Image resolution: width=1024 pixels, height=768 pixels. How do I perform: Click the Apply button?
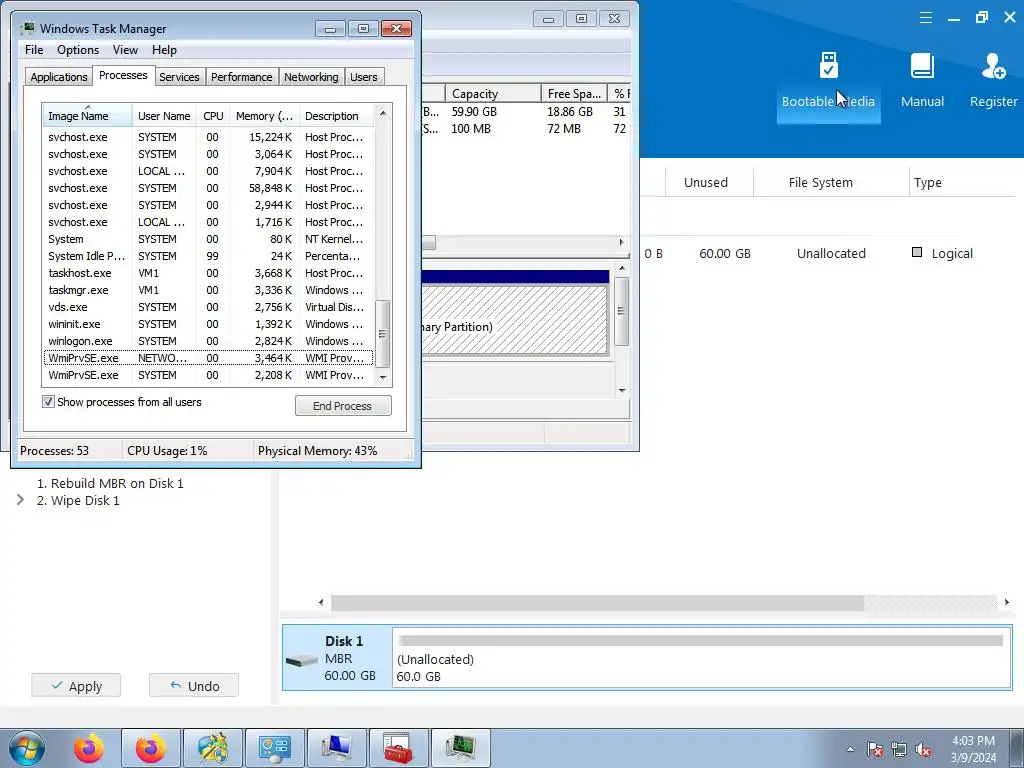76,686
